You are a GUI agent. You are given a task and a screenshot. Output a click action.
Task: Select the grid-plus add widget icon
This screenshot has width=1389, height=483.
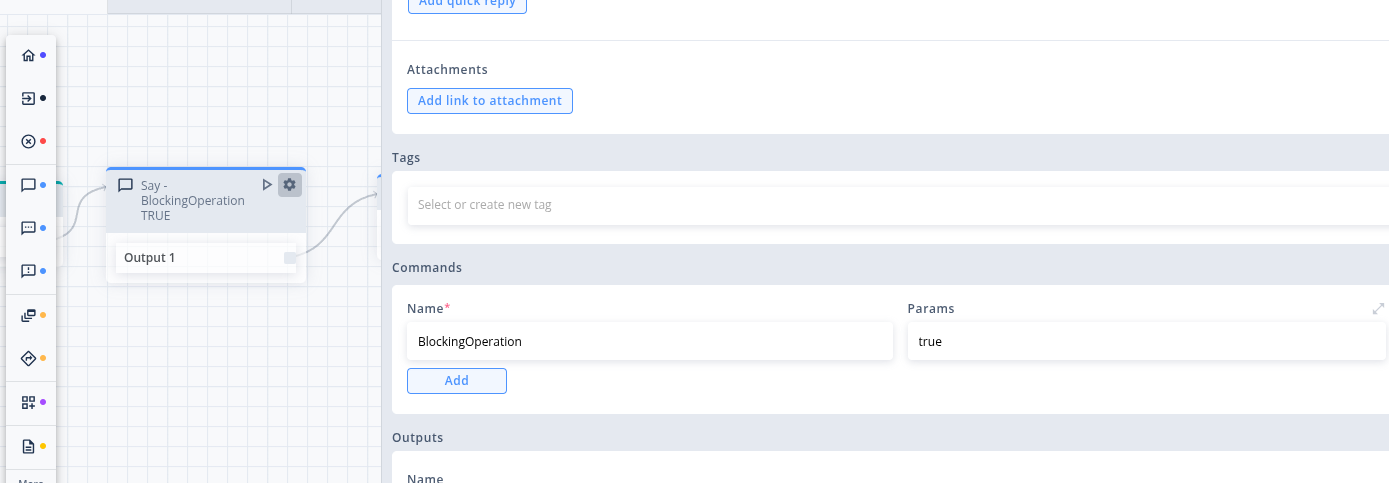pyautogui.click(x=28, y=402)
